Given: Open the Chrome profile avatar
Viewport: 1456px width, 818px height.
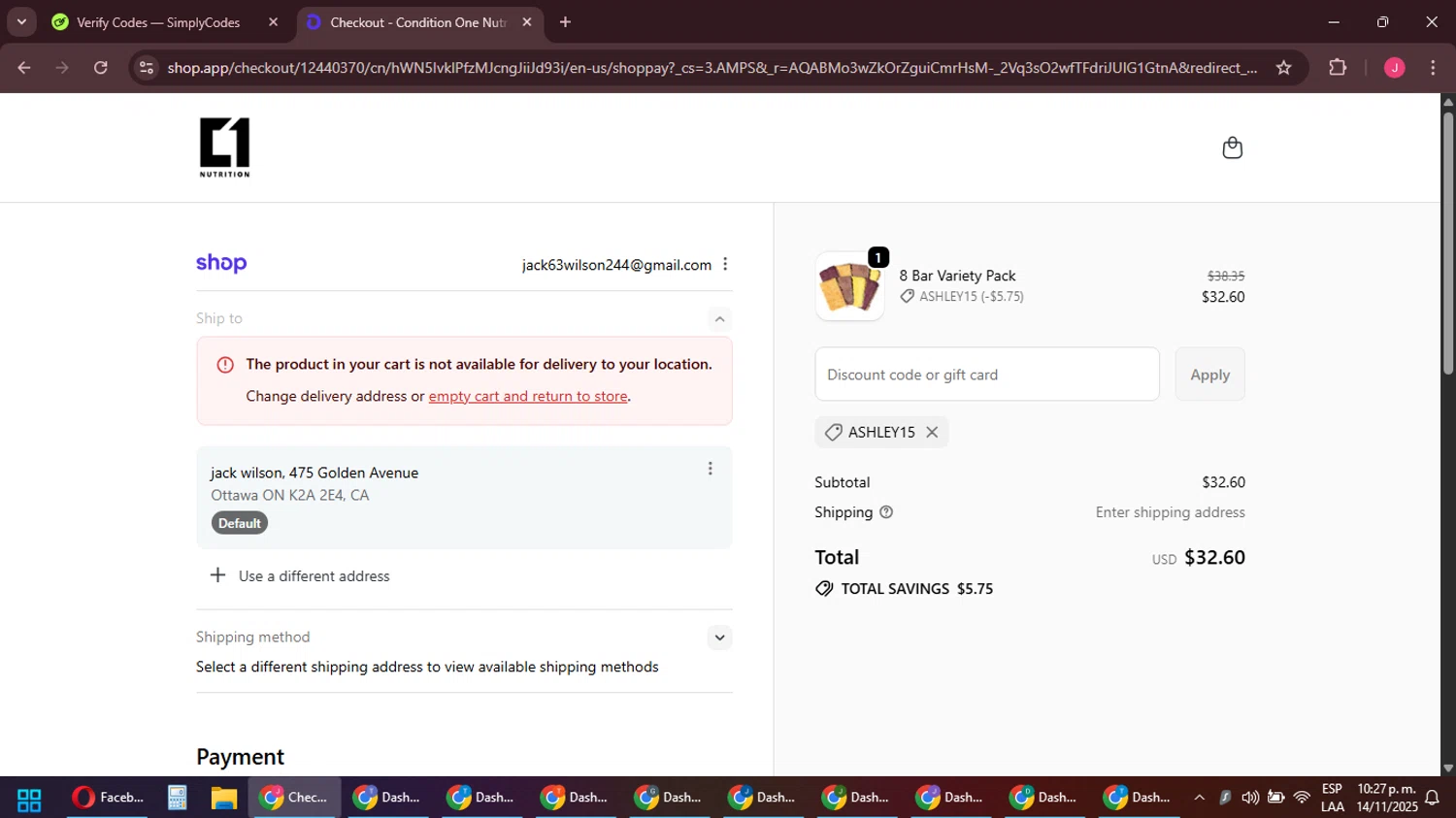Looking at the screenshot, I should point(1394,68).
